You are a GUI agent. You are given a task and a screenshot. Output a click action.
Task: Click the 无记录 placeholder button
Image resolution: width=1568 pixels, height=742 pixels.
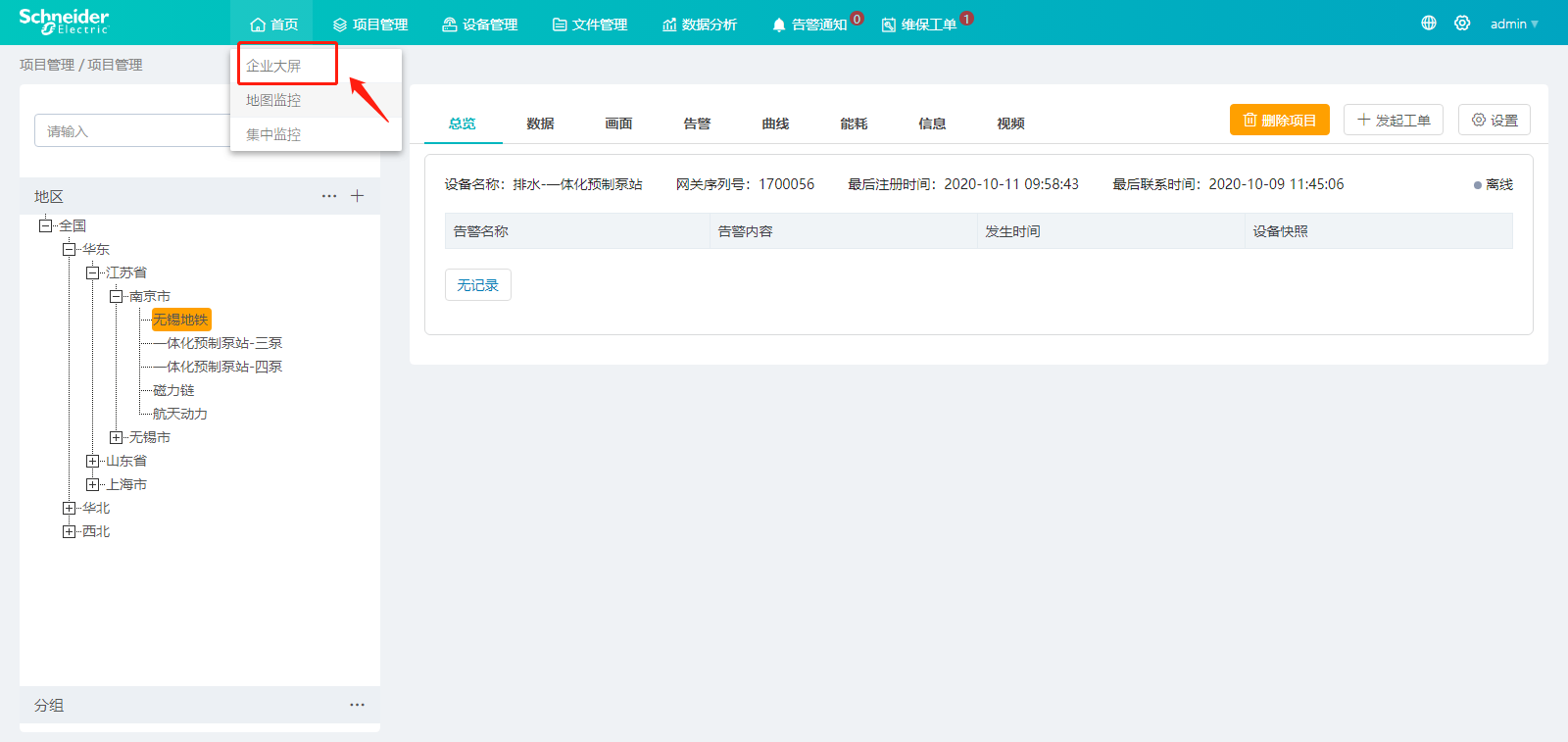[478, 285]
